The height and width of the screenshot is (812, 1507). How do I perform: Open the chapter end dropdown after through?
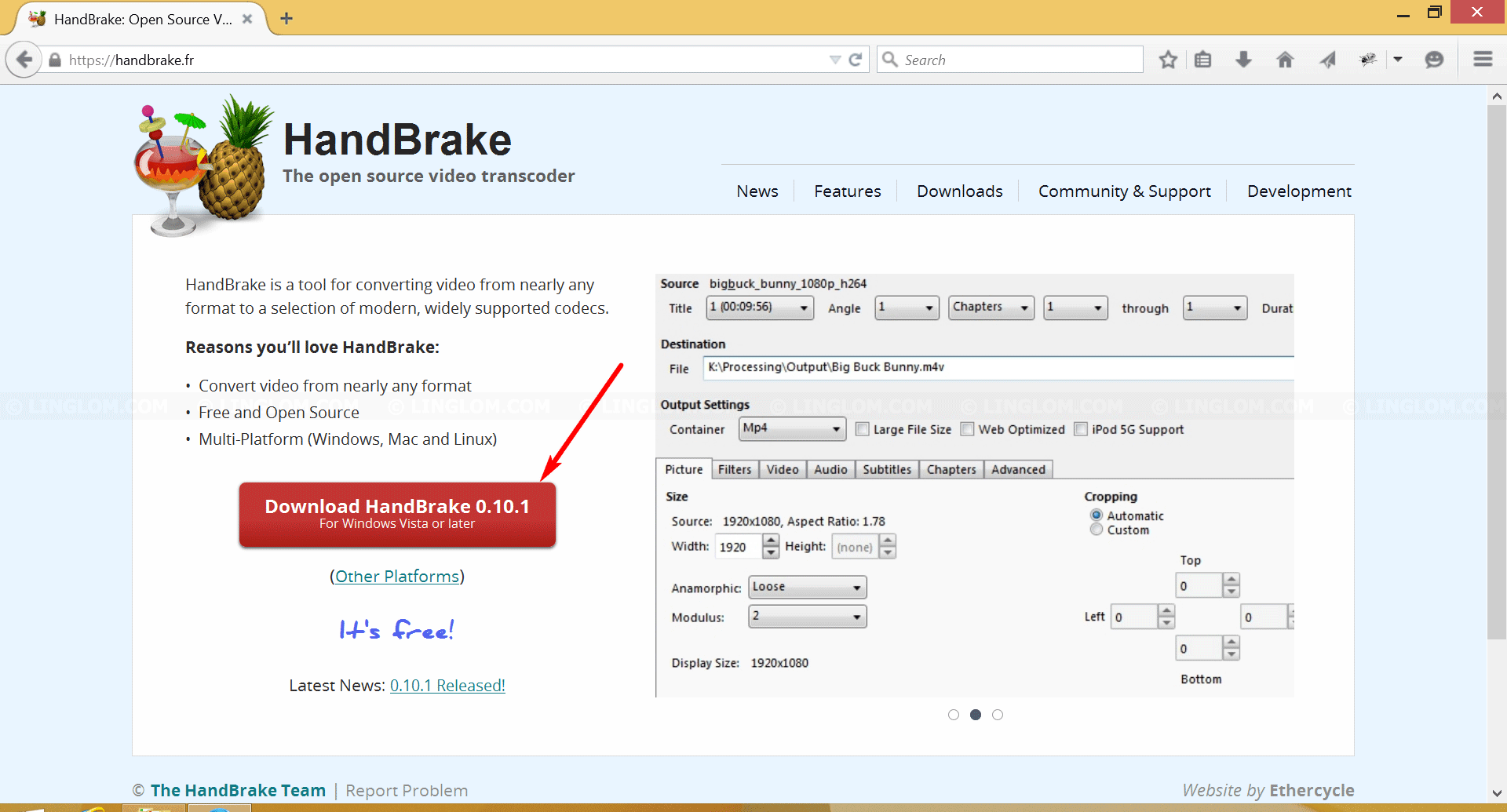[1215, 308]
